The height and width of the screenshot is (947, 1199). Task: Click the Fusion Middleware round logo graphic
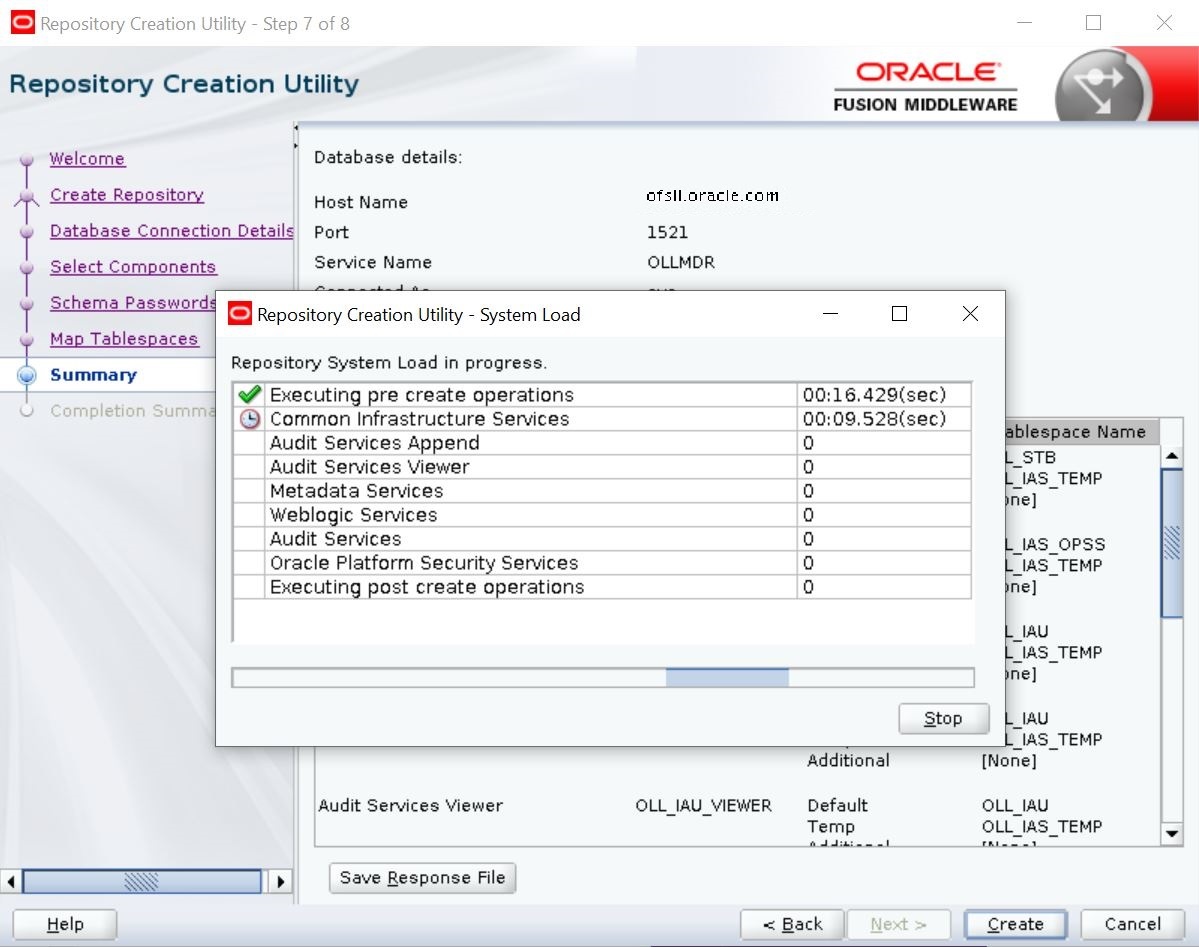[x=1098, y=86]
